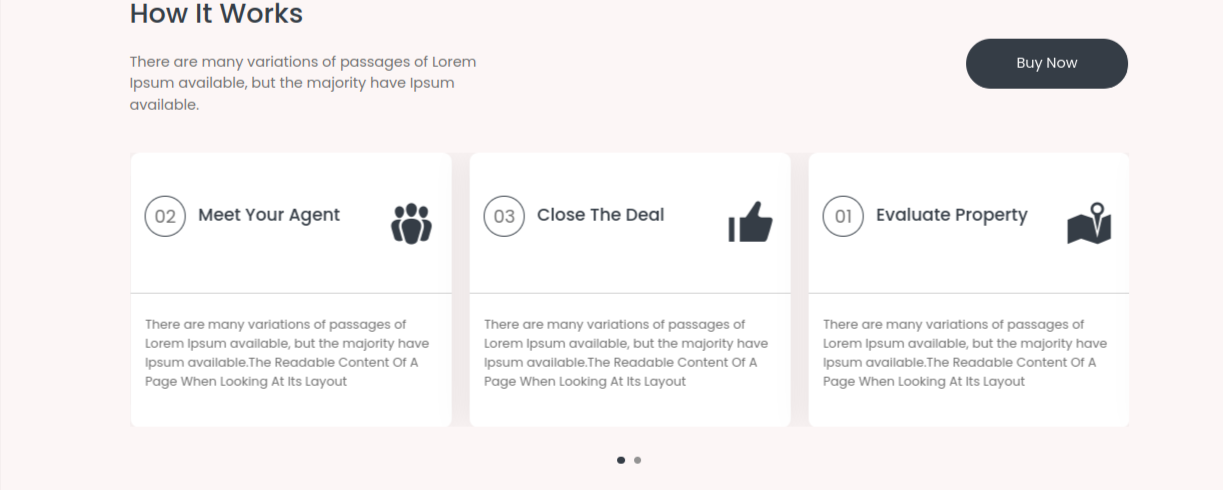Click the circled 01 step badge
Viewport: 1223px width, 490px height.
point(844,216)
